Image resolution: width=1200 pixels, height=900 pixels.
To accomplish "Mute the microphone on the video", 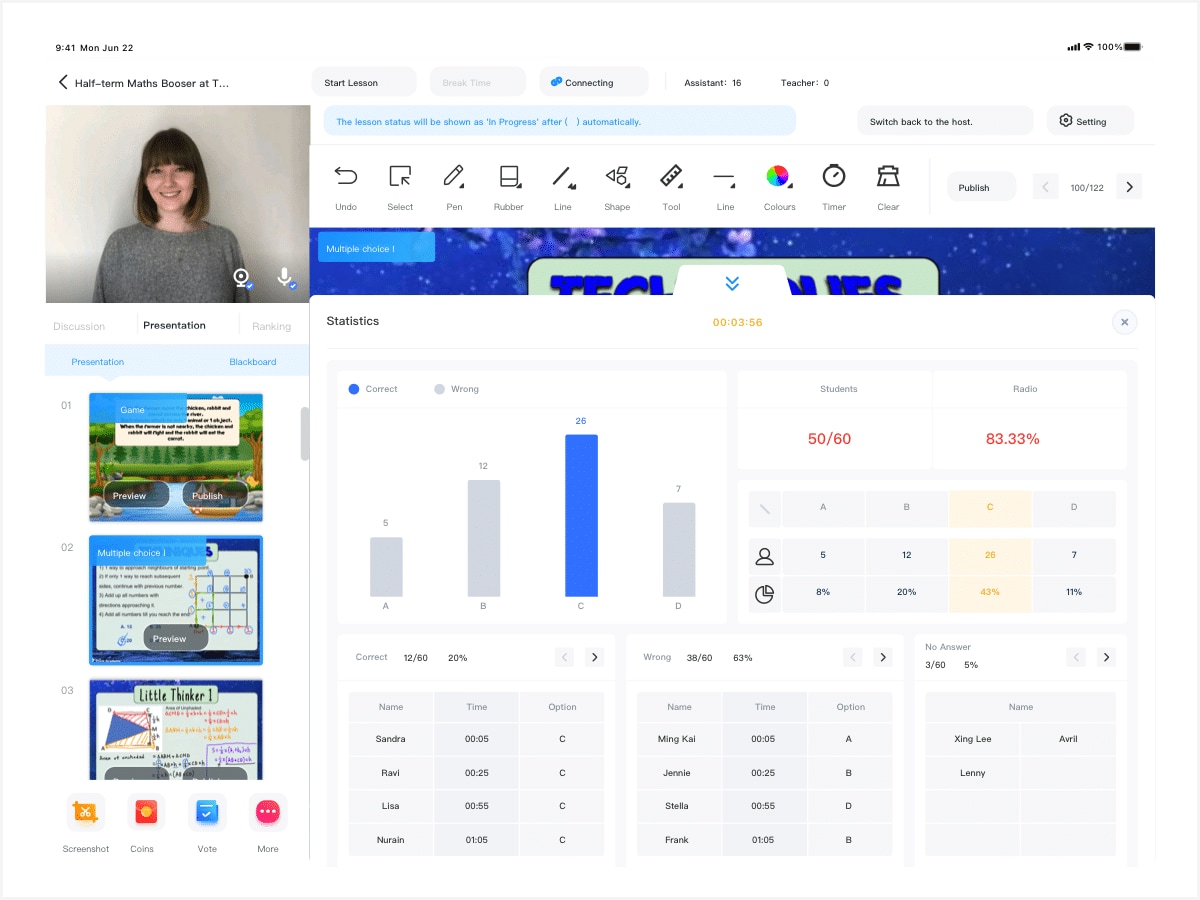I will click(x=285, y=278).
